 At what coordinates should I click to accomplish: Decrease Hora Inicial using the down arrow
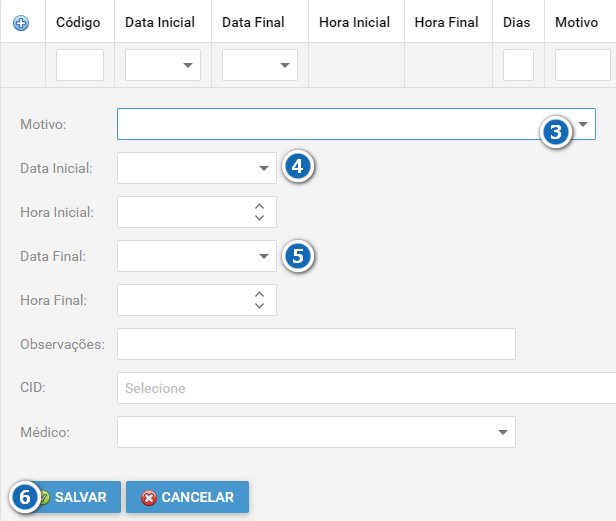259,218
